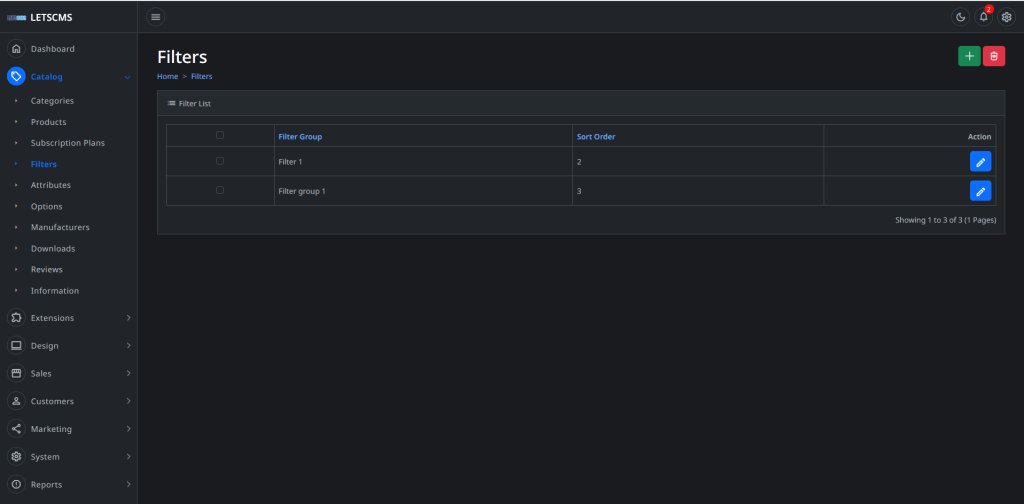
Task: Open the notifications bell
Action: (x=983, y=17)
